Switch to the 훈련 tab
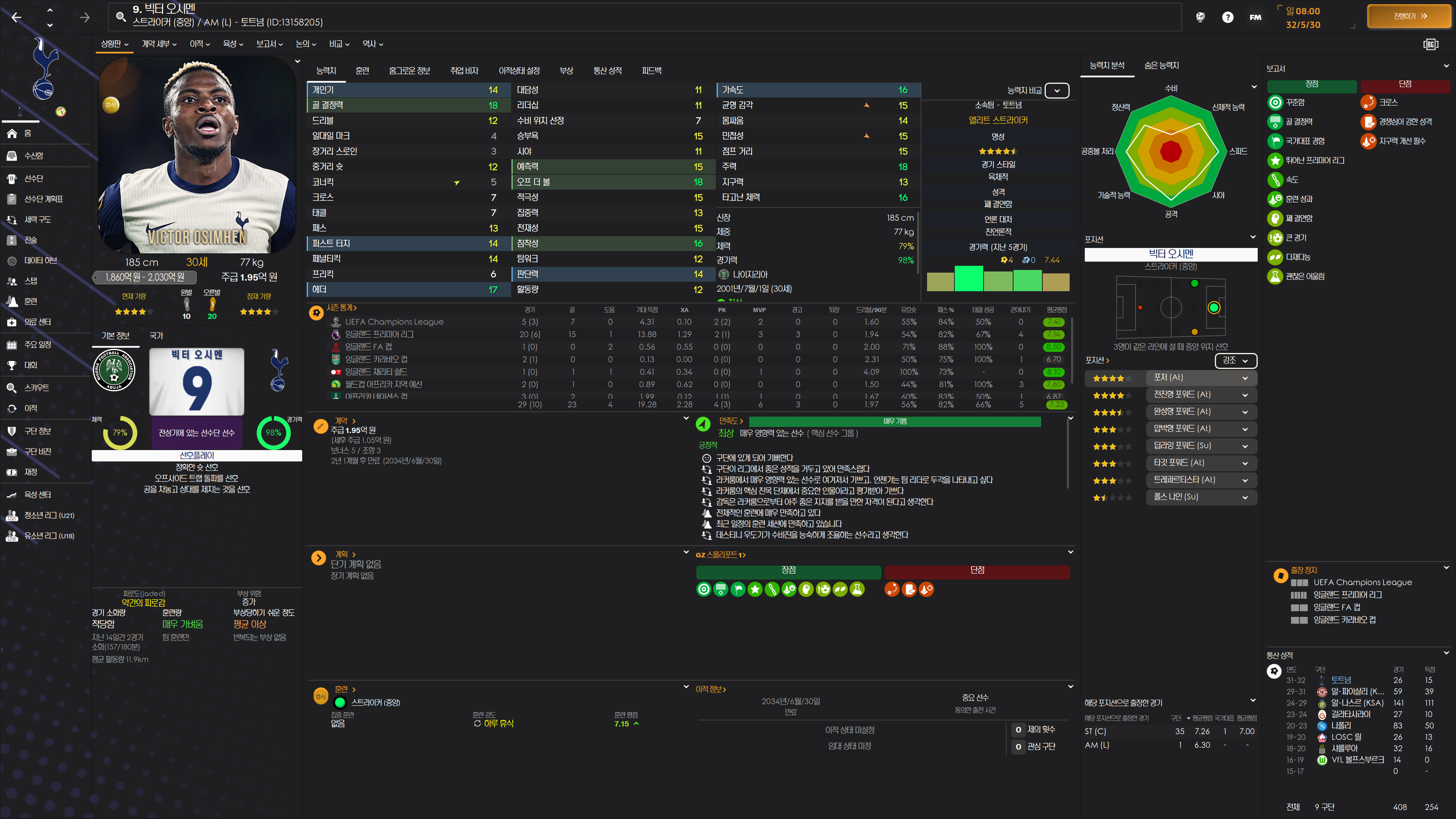This screenshot has width=1456, height=819. pos(362,71)
